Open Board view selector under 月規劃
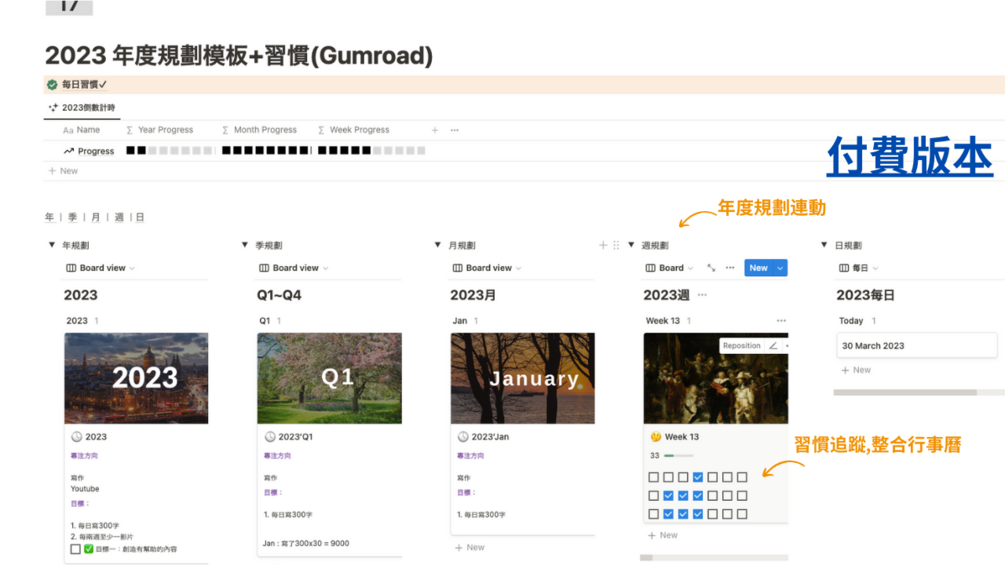Image resolution: width=1005 pixels, height=565 pixels. pos(486,268)
